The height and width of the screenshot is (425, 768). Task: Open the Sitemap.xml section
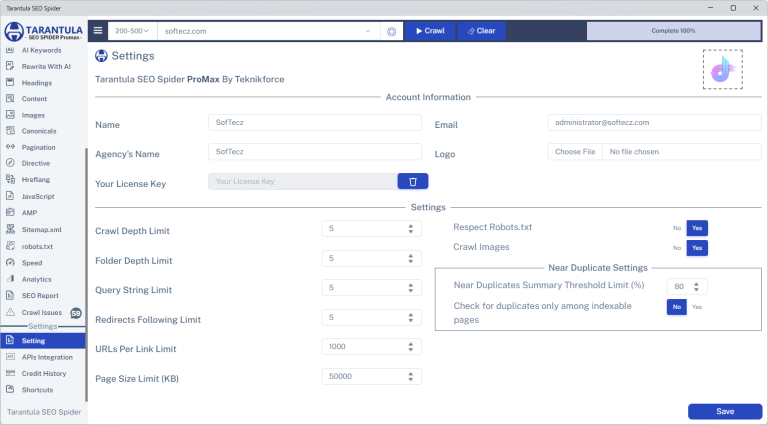[43, 229]
